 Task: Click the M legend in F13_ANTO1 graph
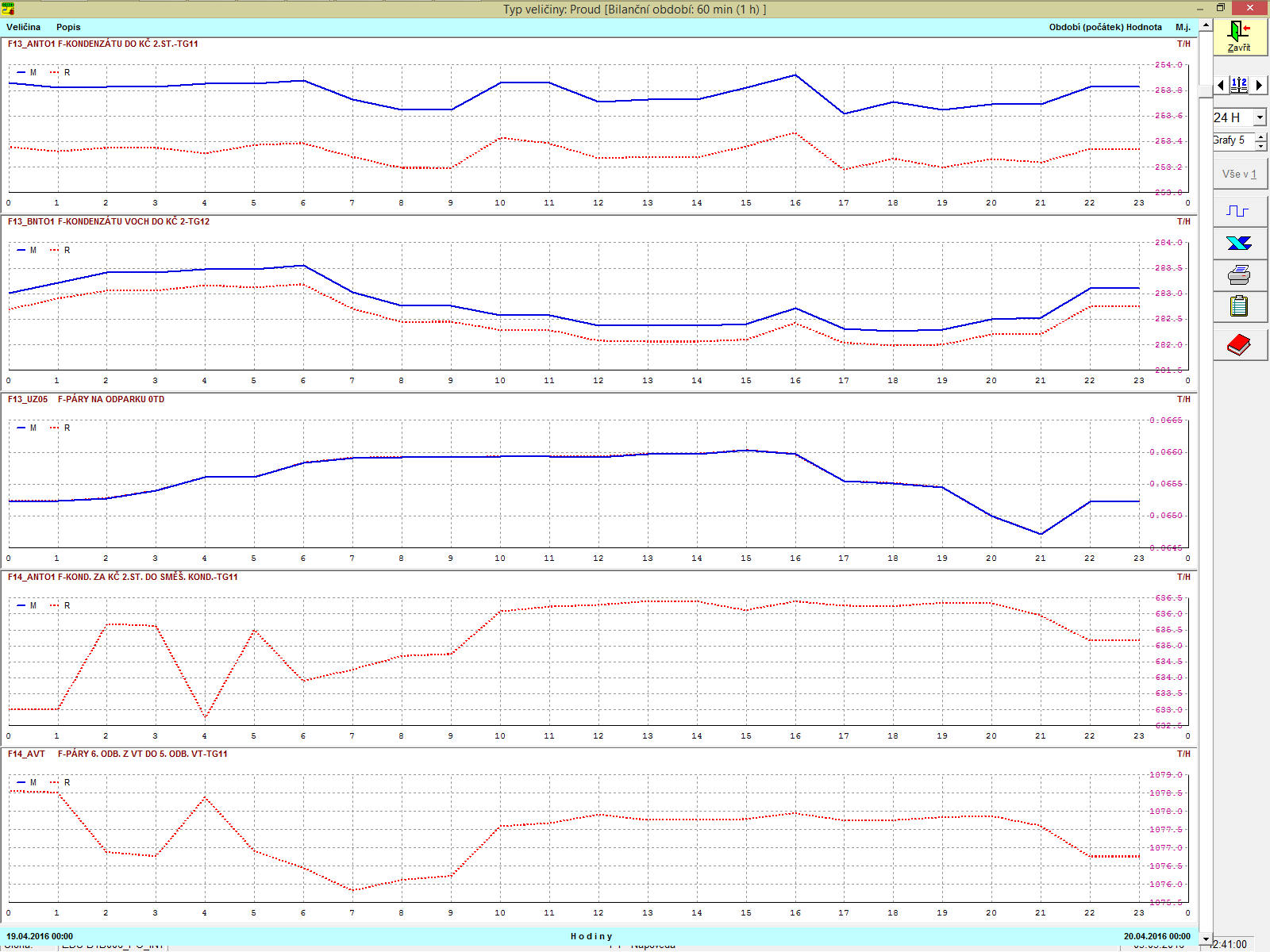(27, 72)
